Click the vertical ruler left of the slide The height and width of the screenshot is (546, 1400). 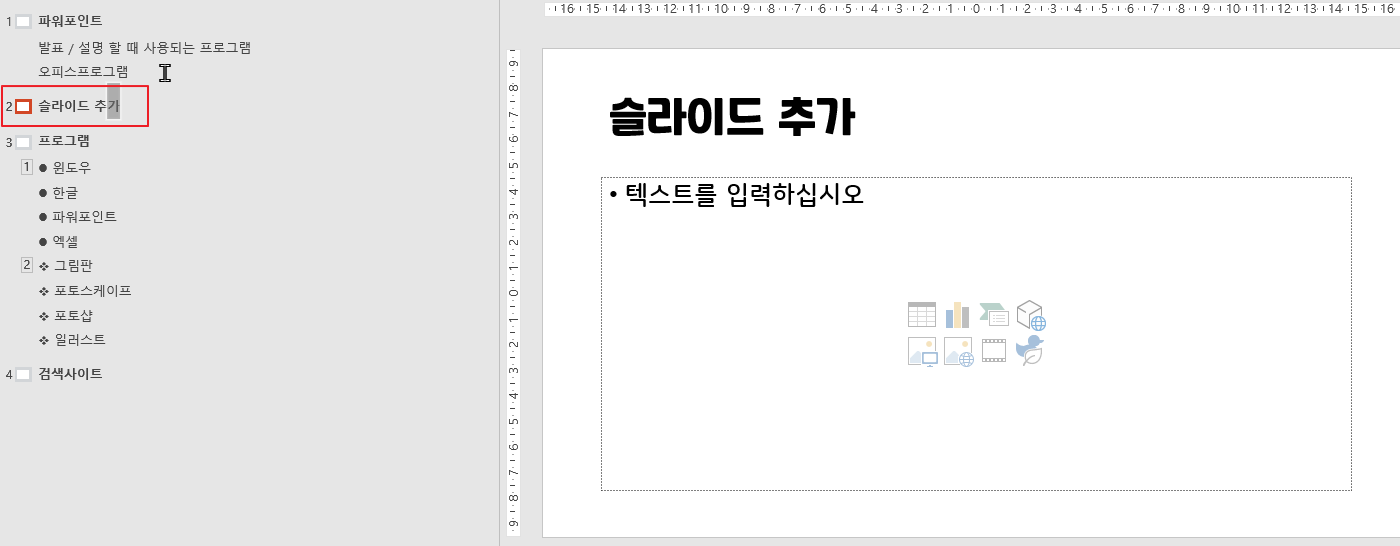click(513, 293)
